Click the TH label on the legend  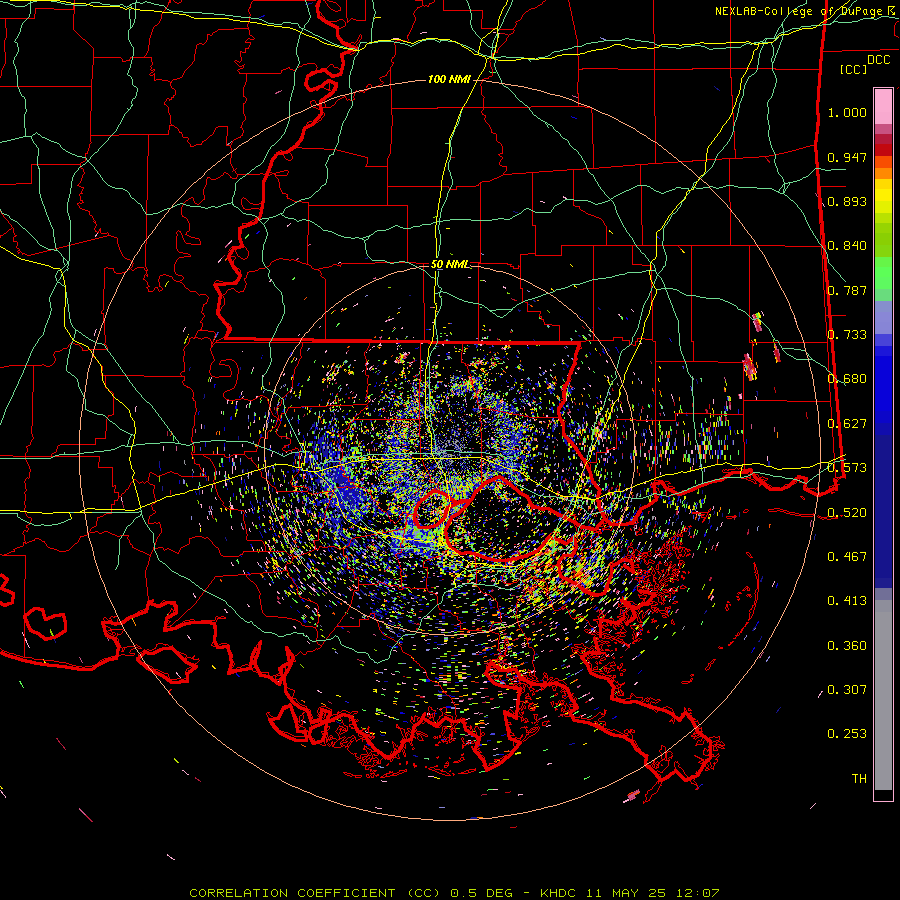click(859, 779)
